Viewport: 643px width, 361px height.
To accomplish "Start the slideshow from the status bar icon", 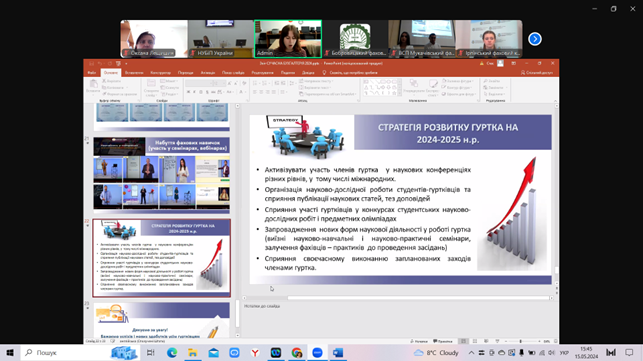I will [497, 341].
